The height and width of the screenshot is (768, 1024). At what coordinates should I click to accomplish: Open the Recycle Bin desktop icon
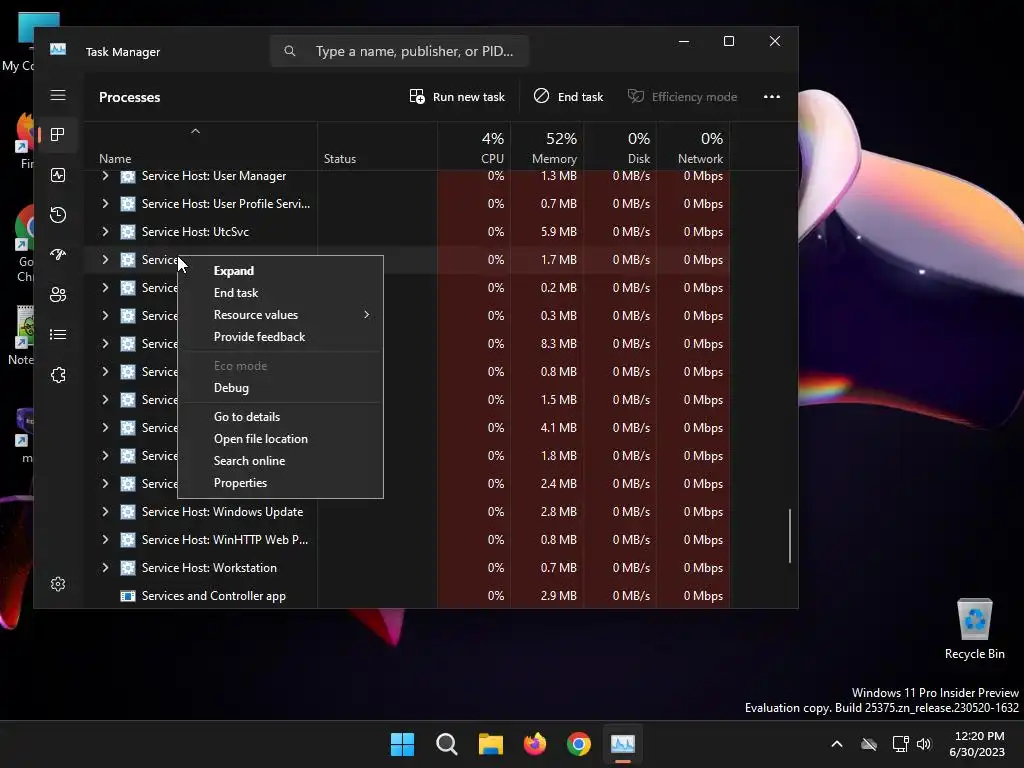tap(974, 628)
